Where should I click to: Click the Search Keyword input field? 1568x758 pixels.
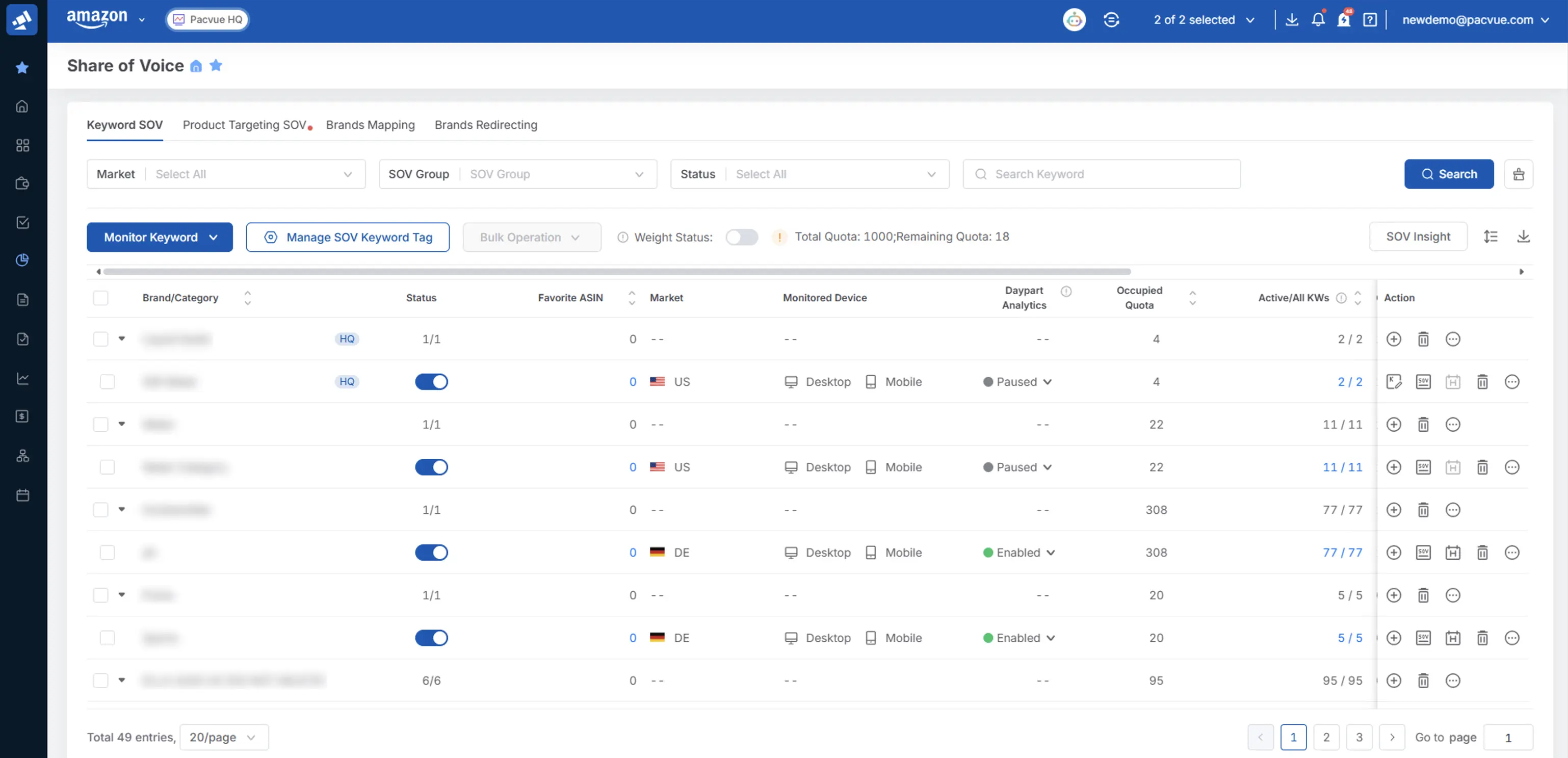(x=1101, y=174)
